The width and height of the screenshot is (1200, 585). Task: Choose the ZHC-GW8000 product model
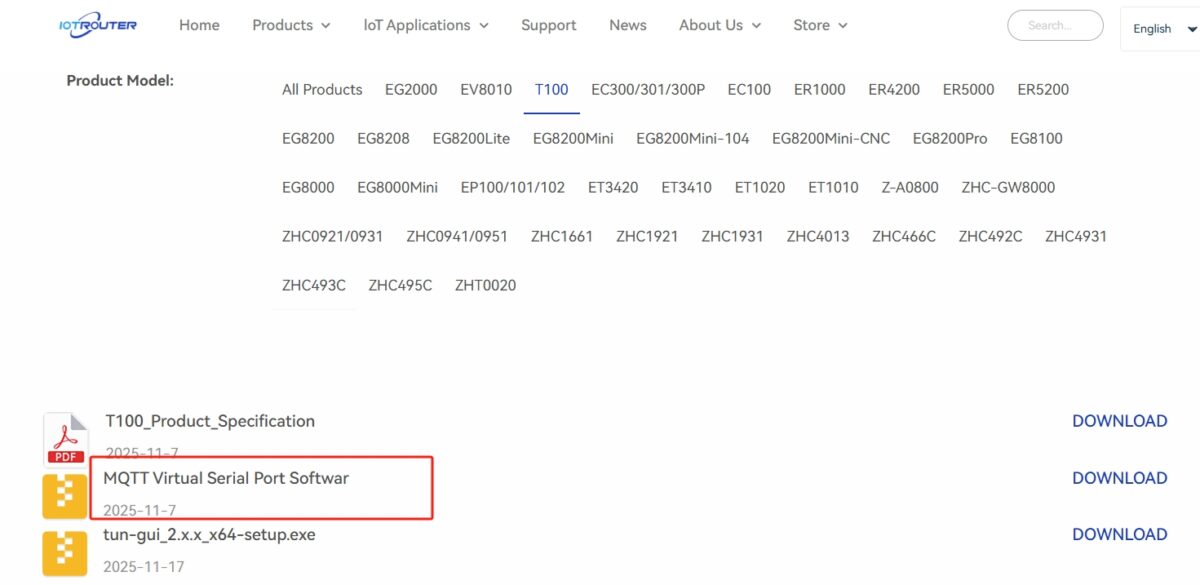pos(1007,187)
